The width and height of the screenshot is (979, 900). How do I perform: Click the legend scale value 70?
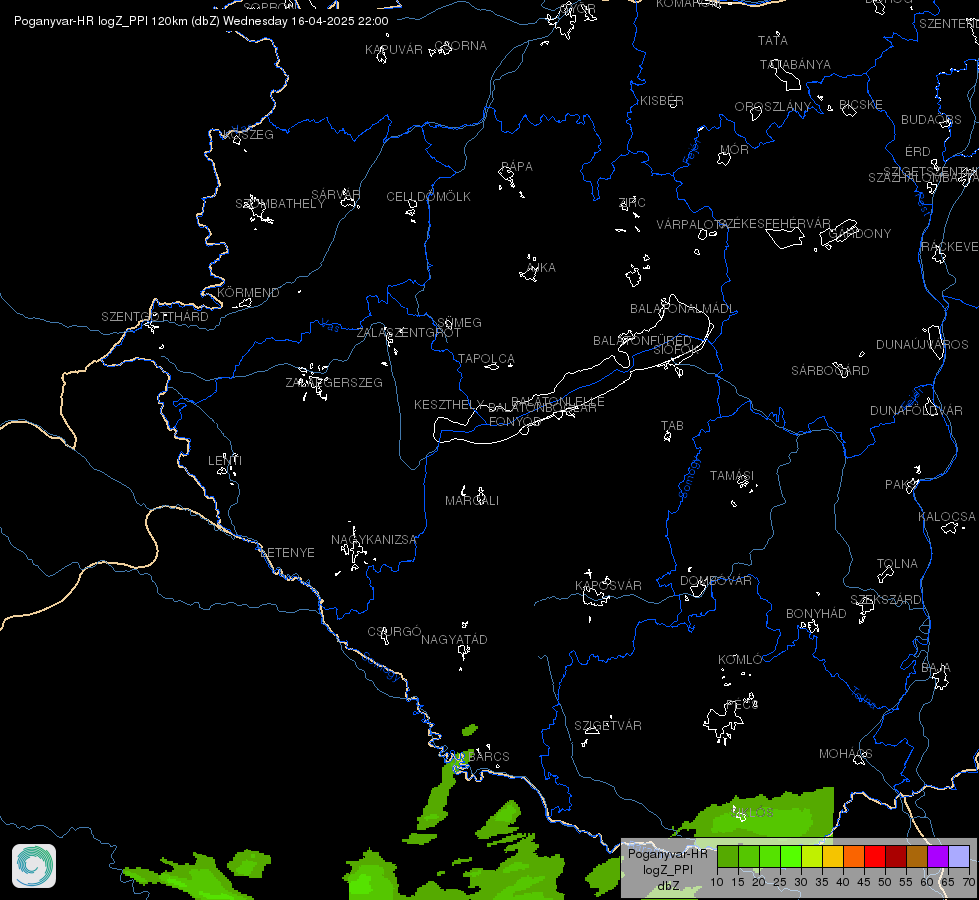[x=968, y=882]
